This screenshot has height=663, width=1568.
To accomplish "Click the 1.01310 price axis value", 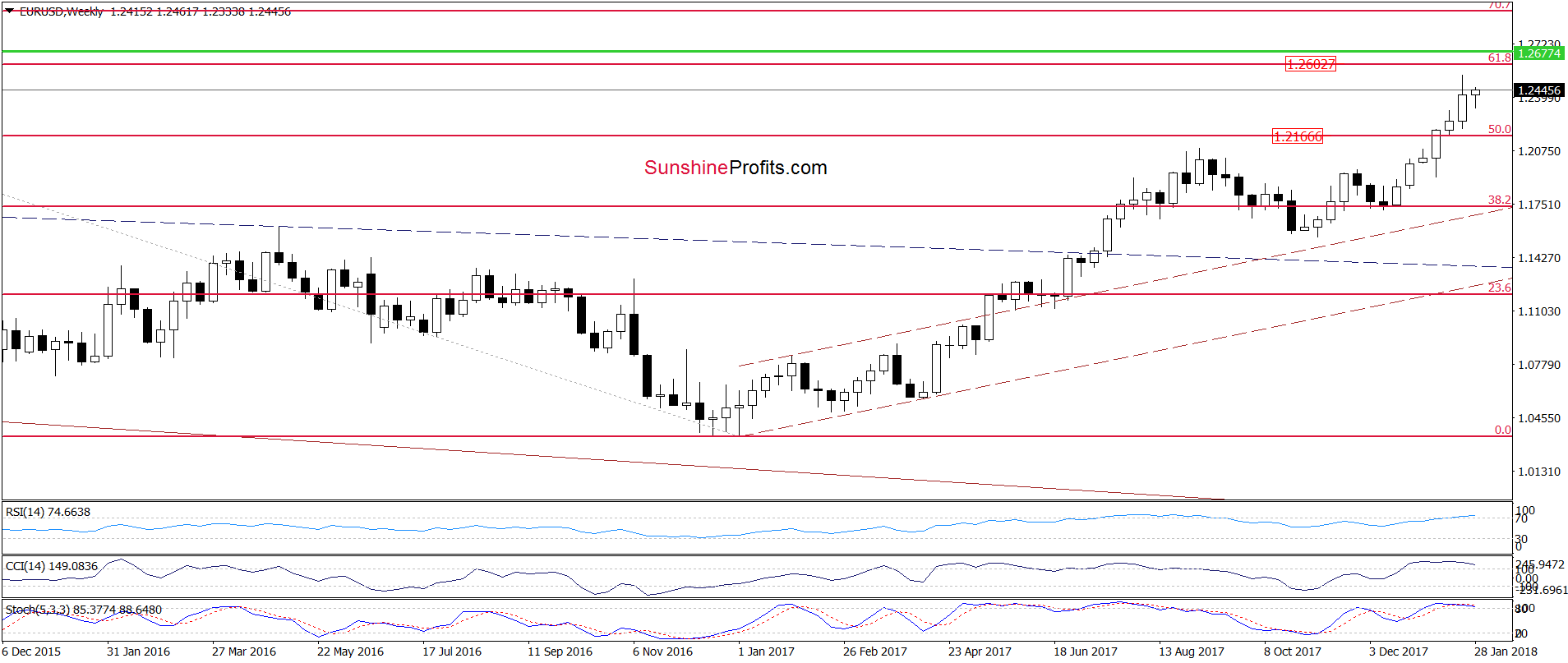I will click(1538, 472).
